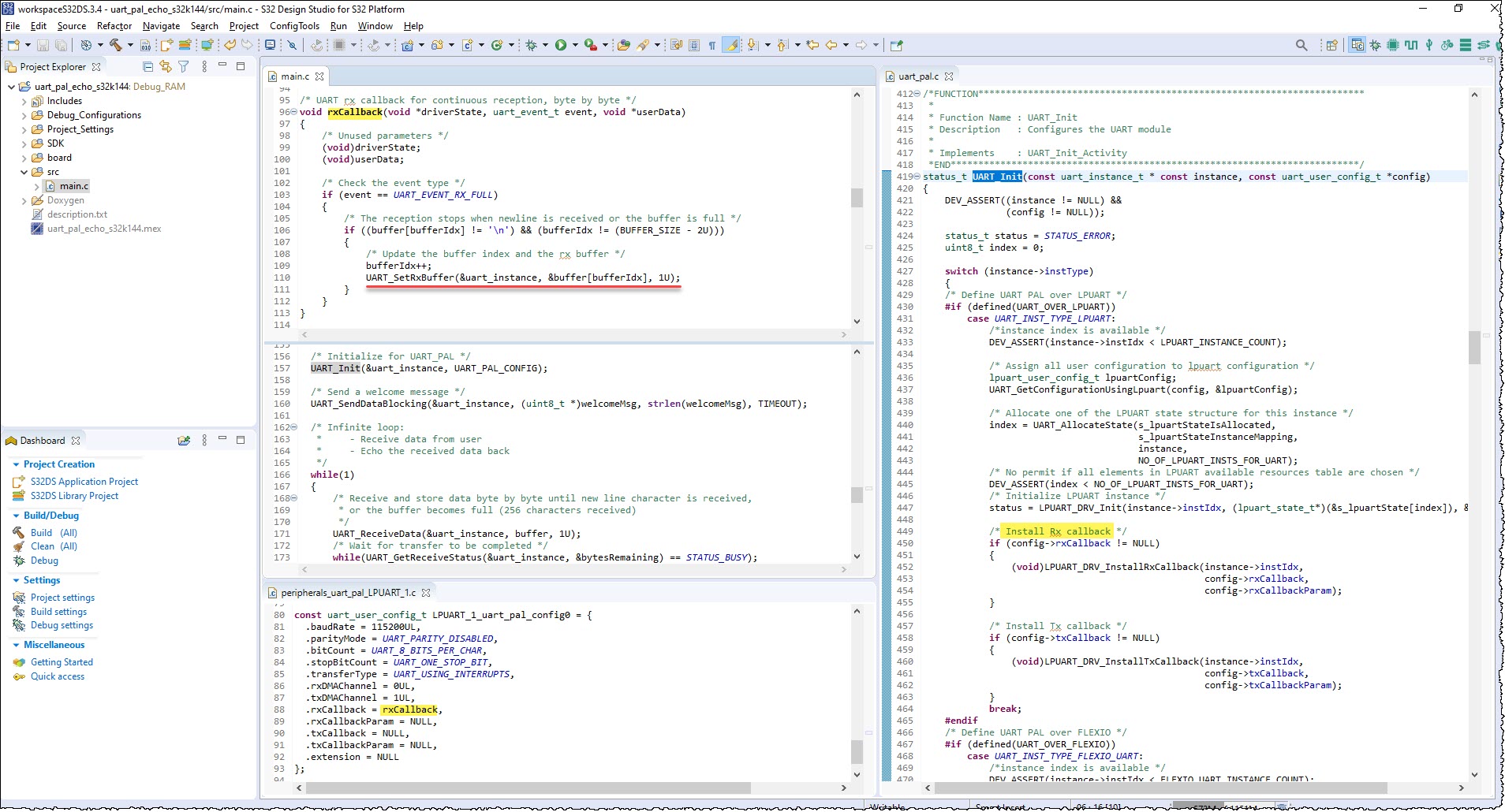Toggle the highlighted Mark Occurrences toolbar button
1505x812 pixels.
pyautogui.click(x=732, y=45)
